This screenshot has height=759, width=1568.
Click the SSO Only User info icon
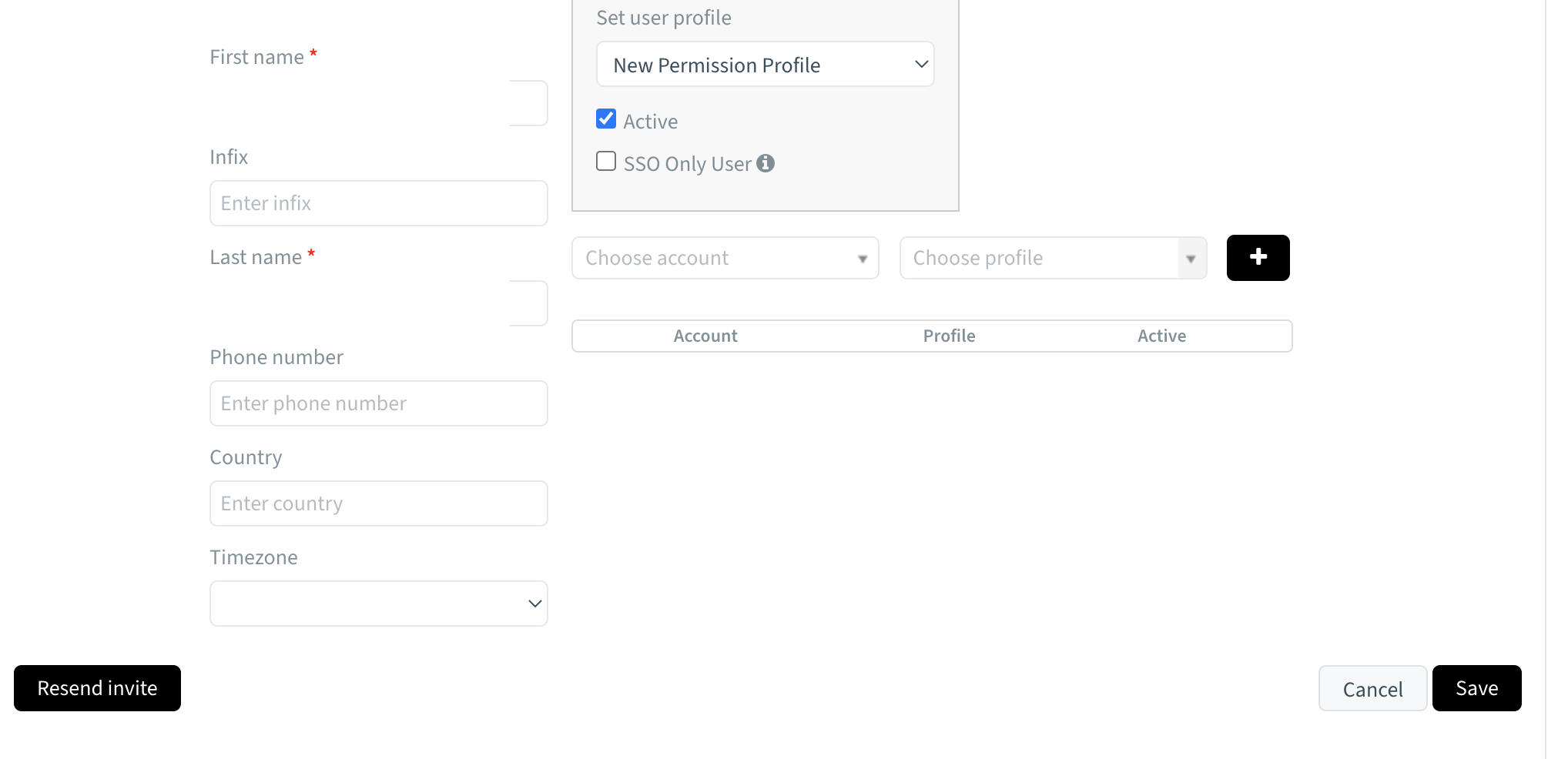(x=766, y=162)
